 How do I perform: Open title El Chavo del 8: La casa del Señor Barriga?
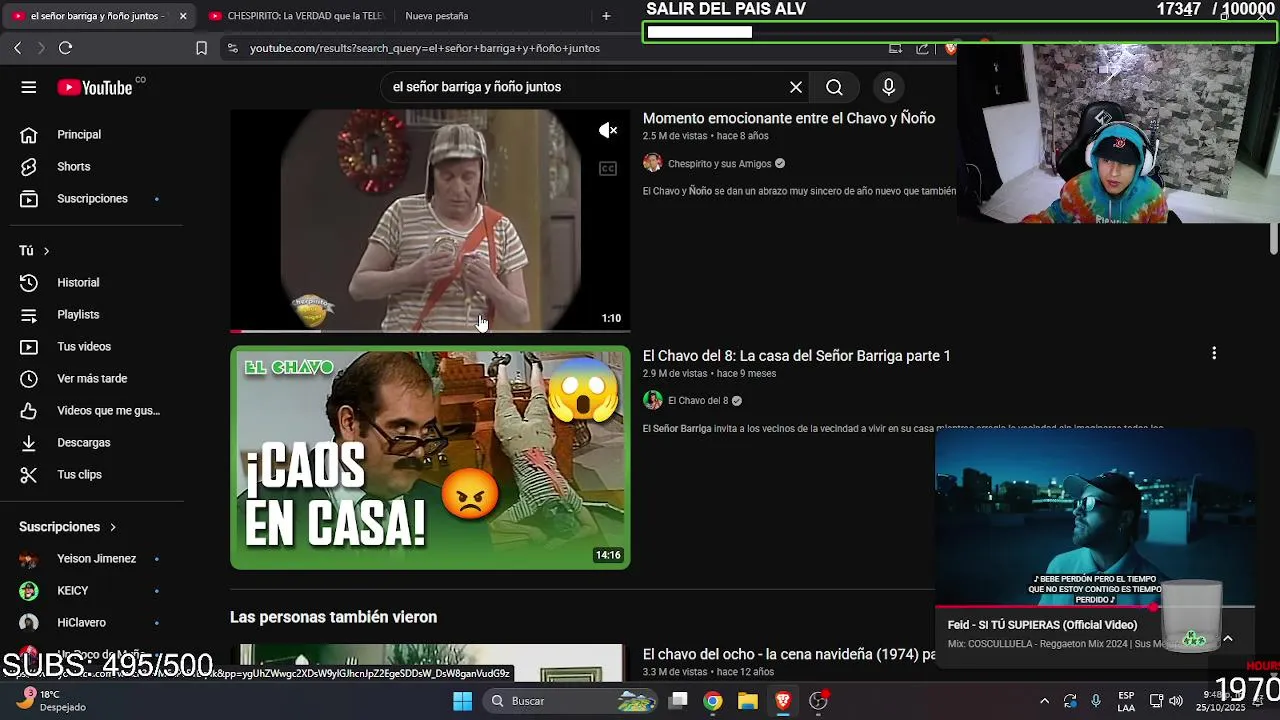click(x=797, y=356)
